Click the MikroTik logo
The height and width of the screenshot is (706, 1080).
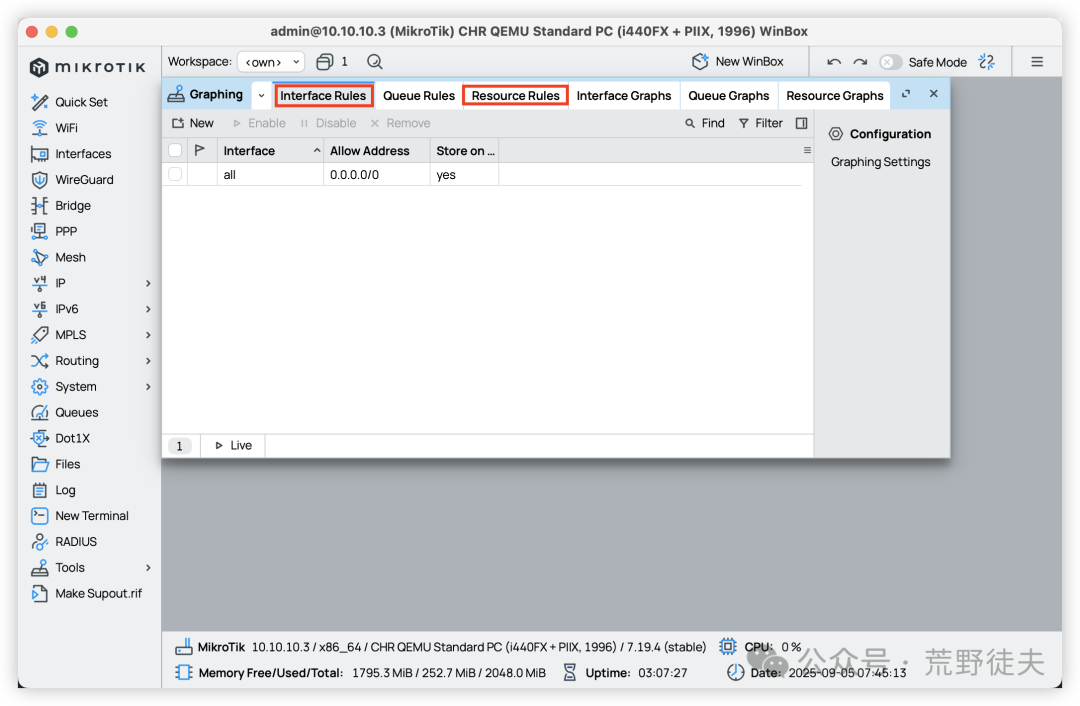tap(88, 67)
